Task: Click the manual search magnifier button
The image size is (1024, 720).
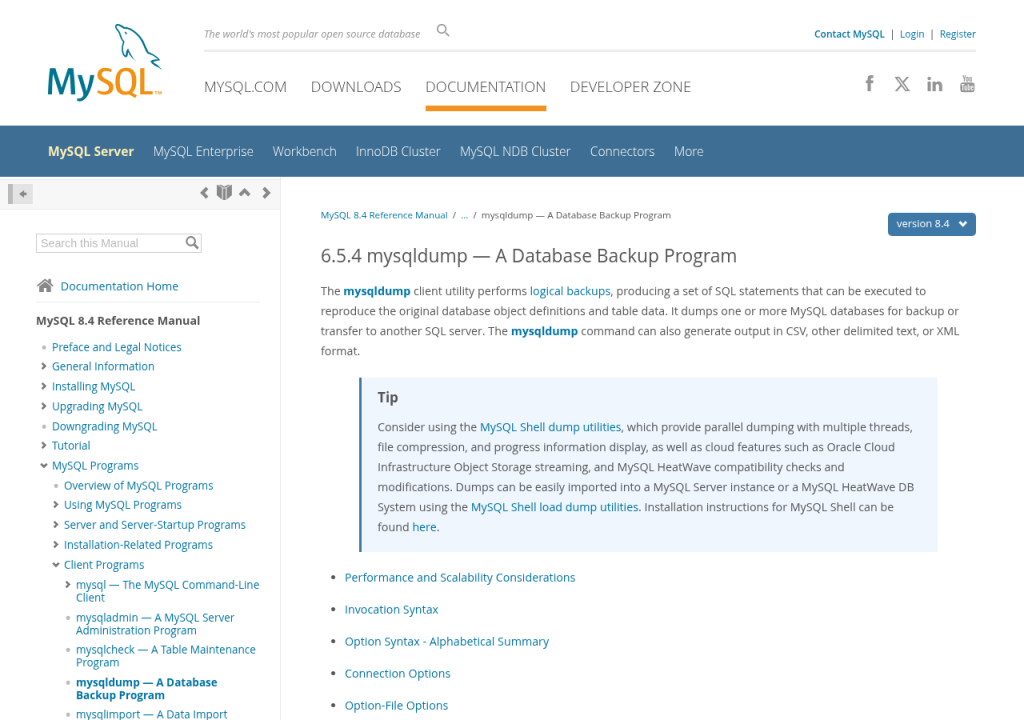Action: pyautogui.click(x=192, y=243)
